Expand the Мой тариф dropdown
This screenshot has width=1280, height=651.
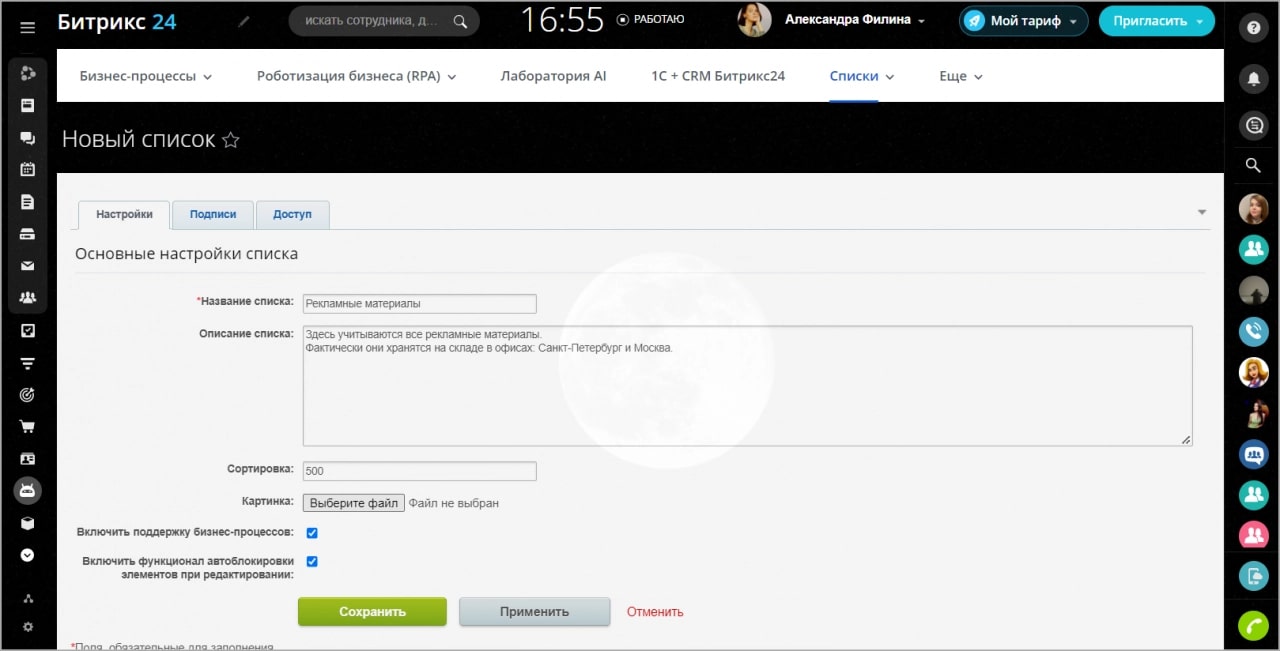1024,21
